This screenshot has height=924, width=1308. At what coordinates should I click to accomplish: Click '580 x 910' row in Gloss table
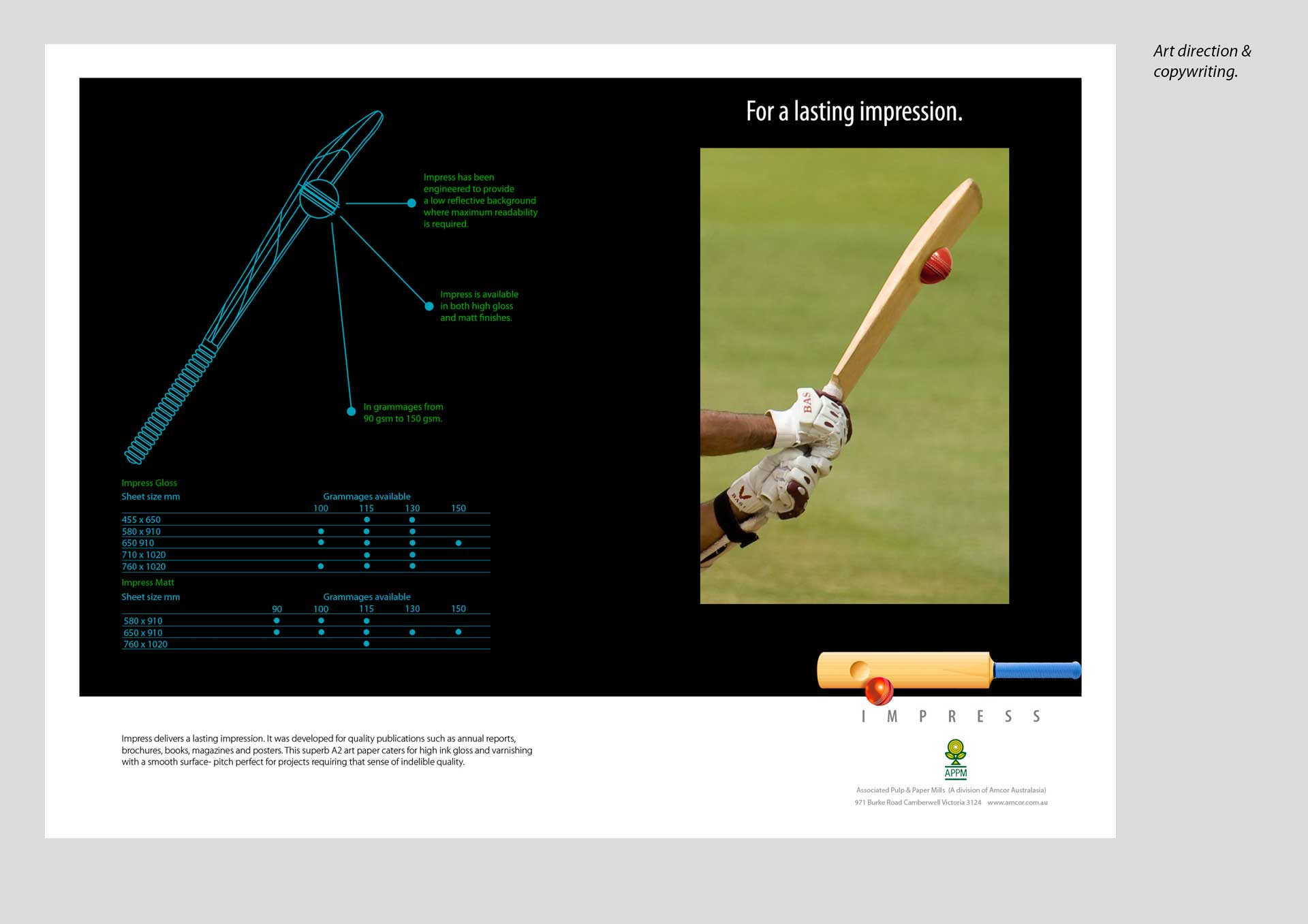click(306, 531)
